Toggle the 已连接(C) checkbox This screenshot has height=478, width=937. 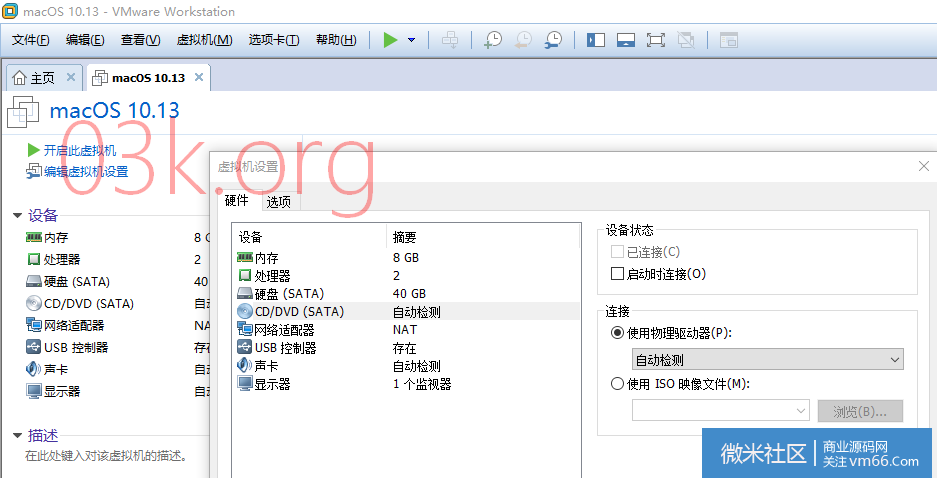point(617,252)
